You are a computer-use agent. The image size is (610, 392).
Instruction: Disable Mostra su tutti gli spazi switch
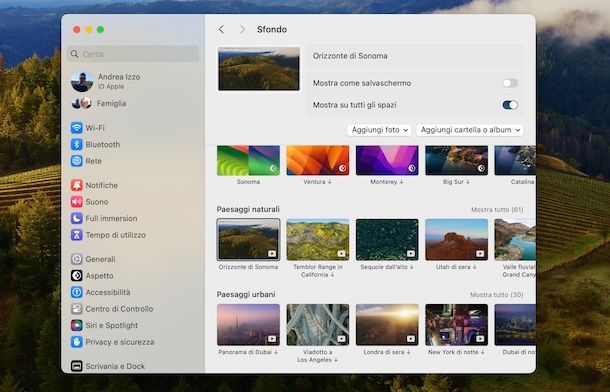tap(510, 105)
